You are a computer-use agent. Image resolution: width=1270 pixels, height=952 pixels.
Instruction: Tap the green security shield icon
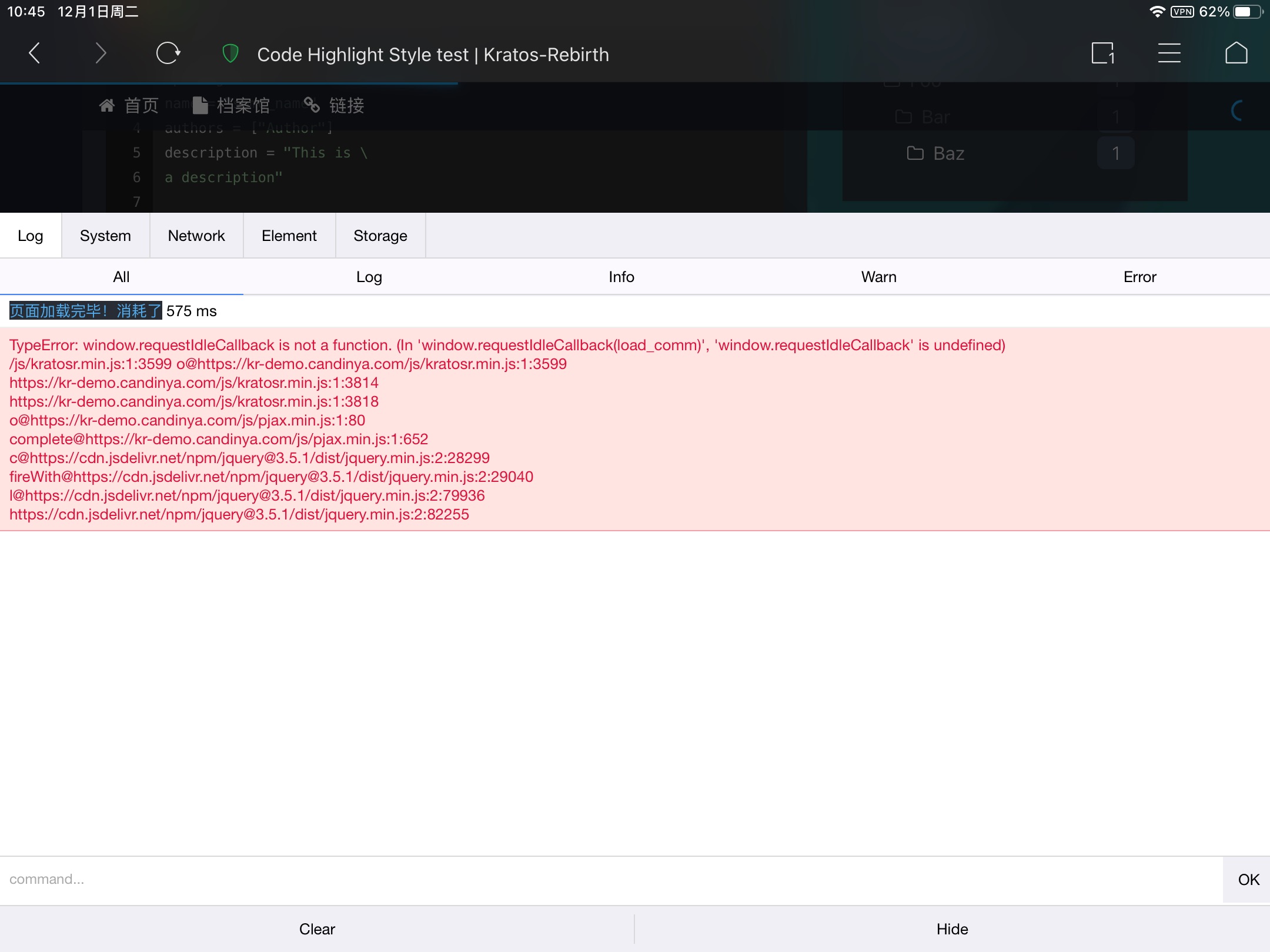point(230,53)
